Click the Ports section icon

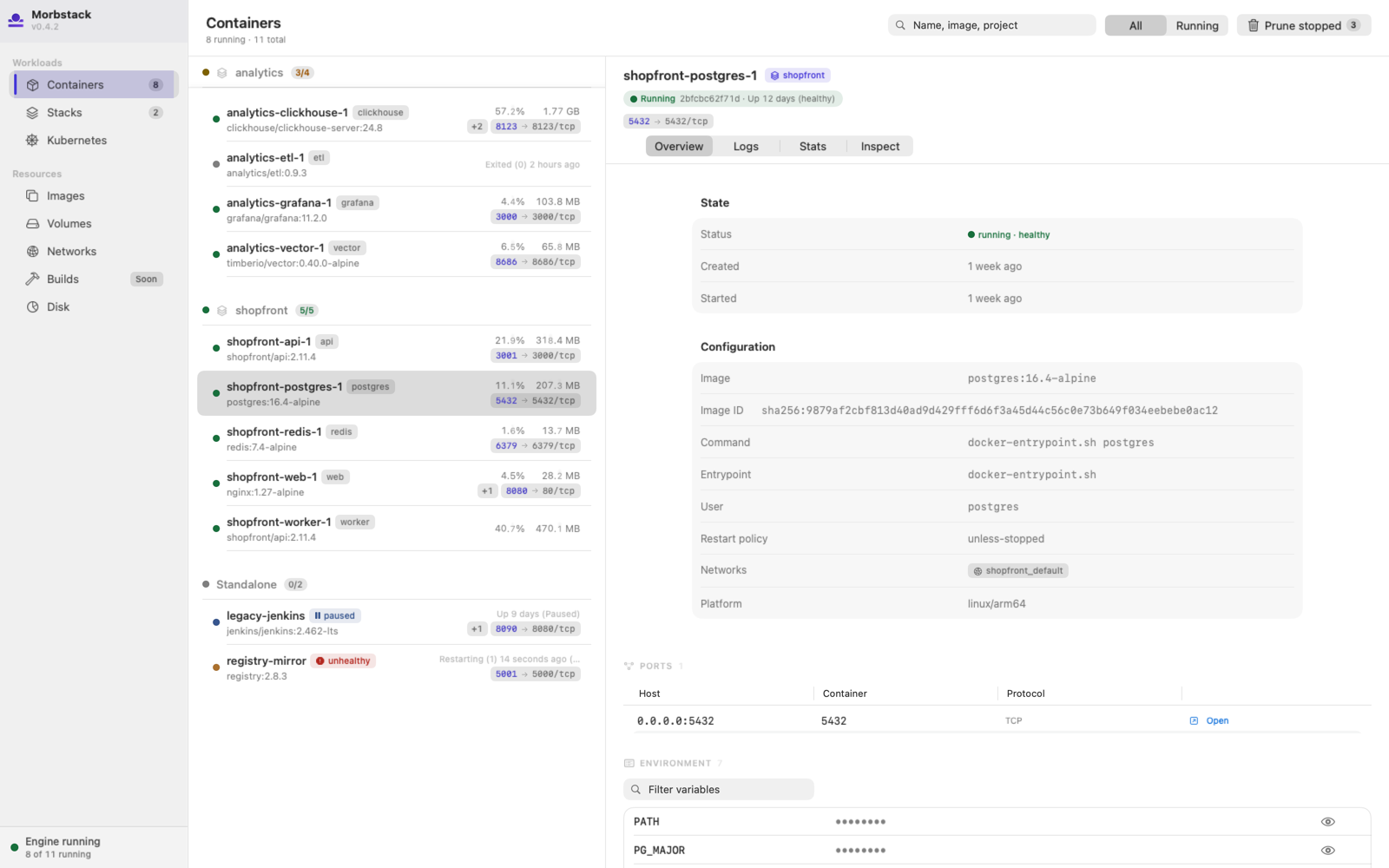coord(629,666)
